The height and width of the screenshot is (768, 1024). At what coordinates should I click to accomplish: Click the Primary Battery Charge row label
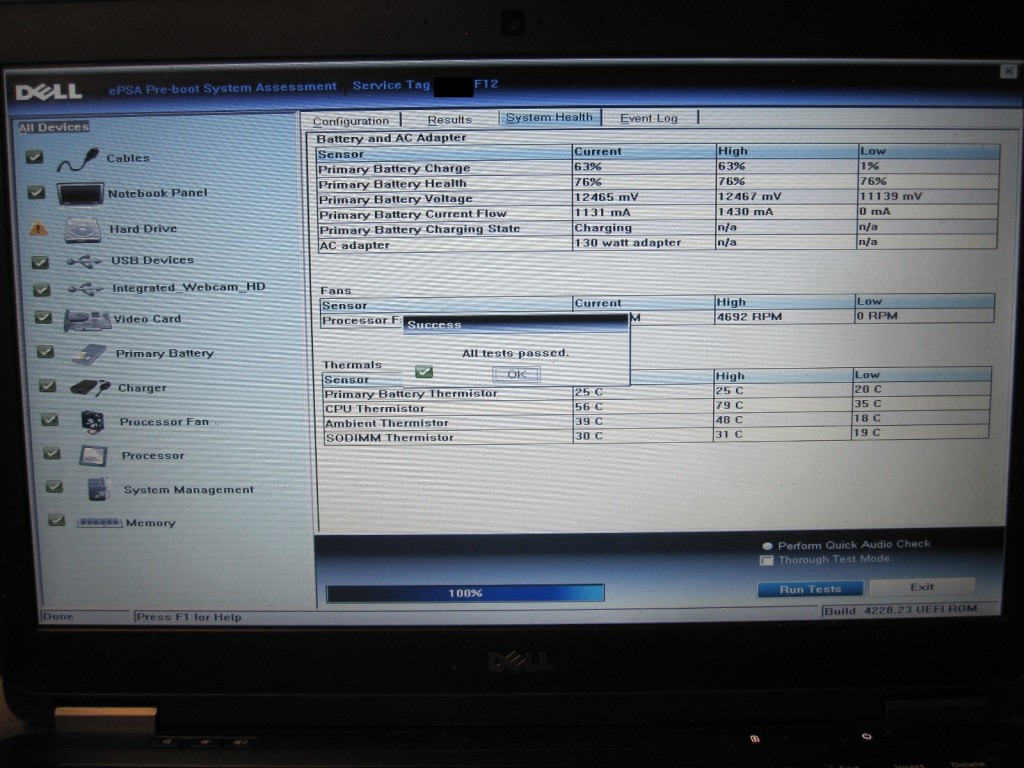click(x=394, y=169)
